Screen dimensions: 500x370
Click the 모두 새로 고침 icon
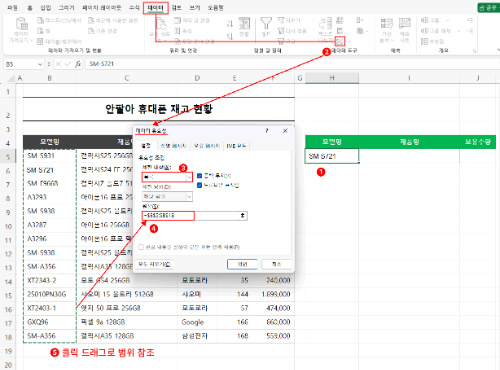(x=161, y=24)
